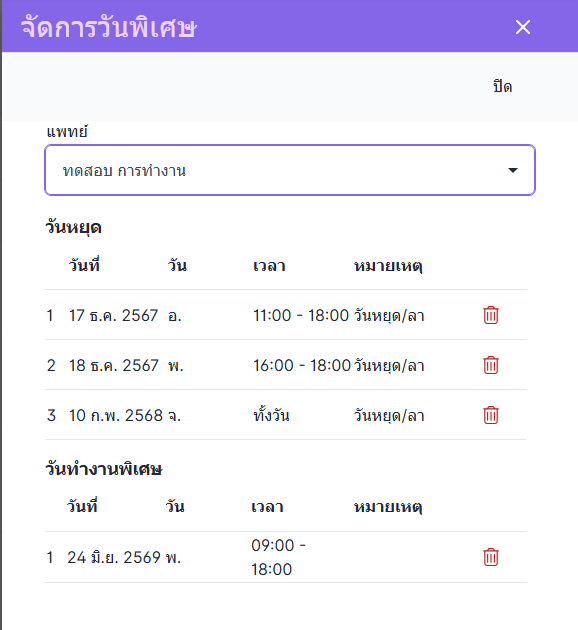Click the 09:00 - 18:00 workday time
The image size is (578, 630).
[278, 557]
